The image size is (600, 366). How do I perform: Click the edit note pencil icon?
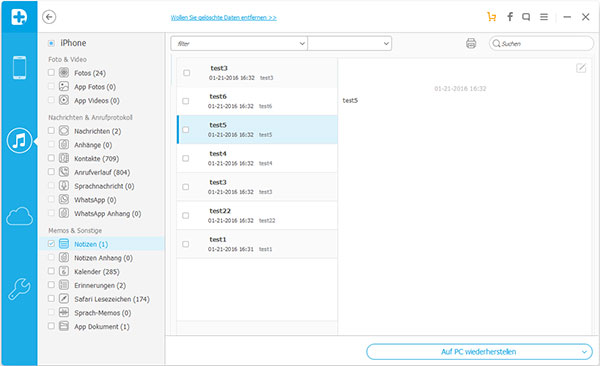tap(581, 68)
